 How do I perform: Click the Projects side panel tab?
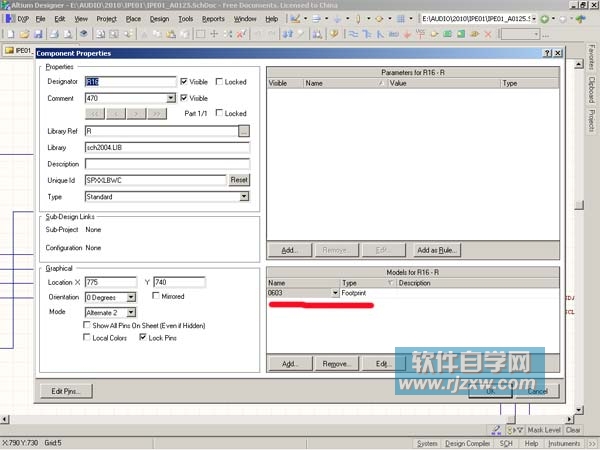[592, 121]
